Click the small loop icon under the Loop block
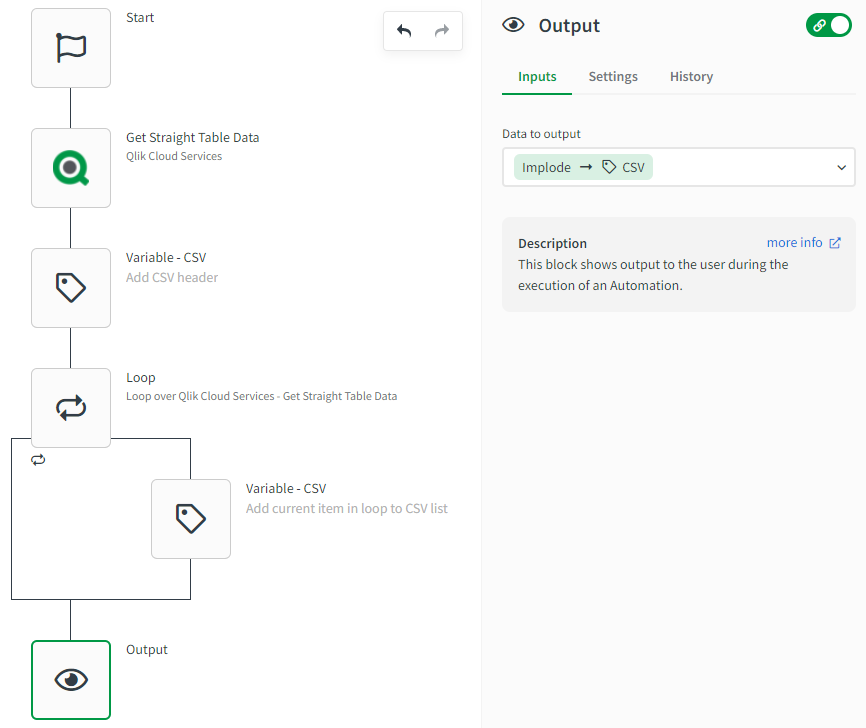 (38, 460)
